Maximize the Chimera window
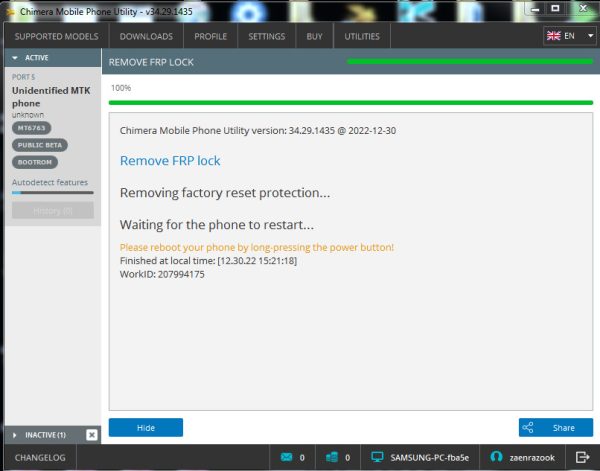Screen dimensions: 600x471 click(x=555, y=8)
